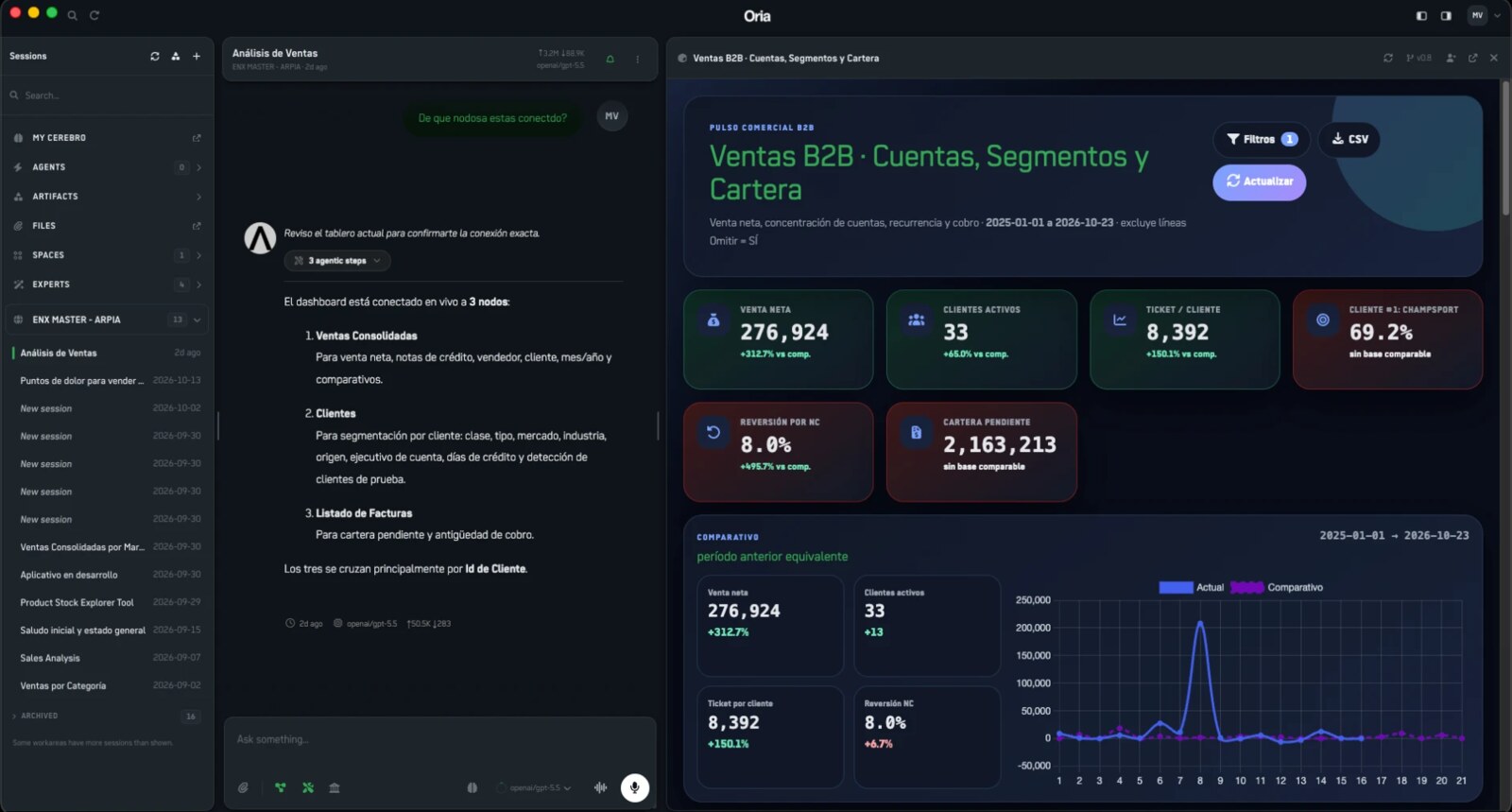Click the reload icon in the title bar
This screenshot has height=812, width=1512.
click(x=94, y=15)
